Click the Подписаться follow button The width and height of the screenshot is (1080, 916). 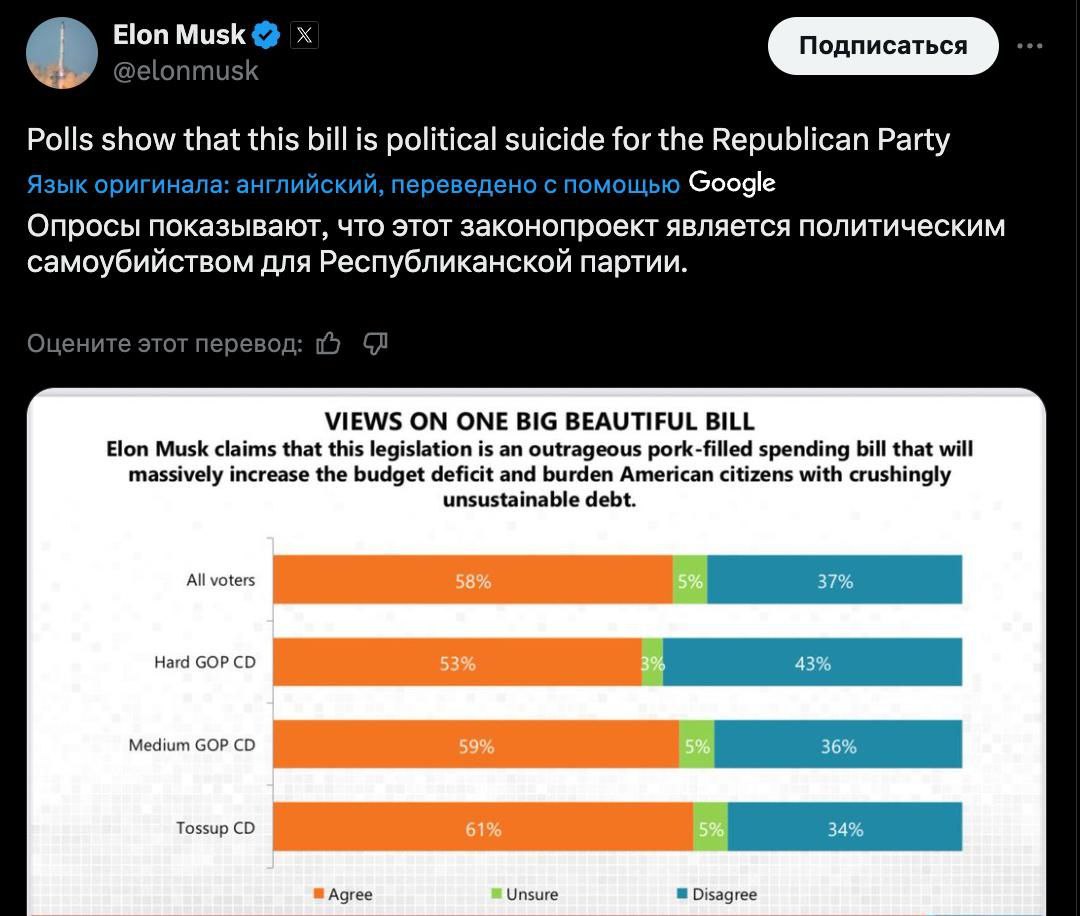(x=882, y=46)
